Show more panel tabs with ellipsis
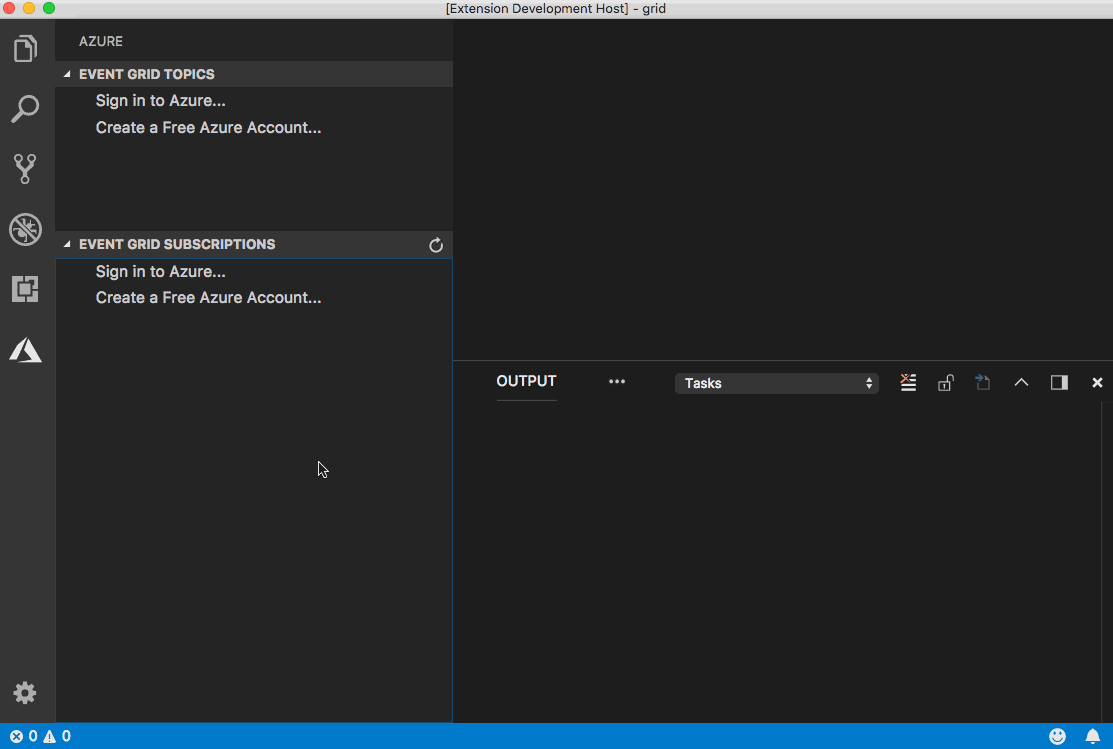1113x749 pixels. [617, 381]
